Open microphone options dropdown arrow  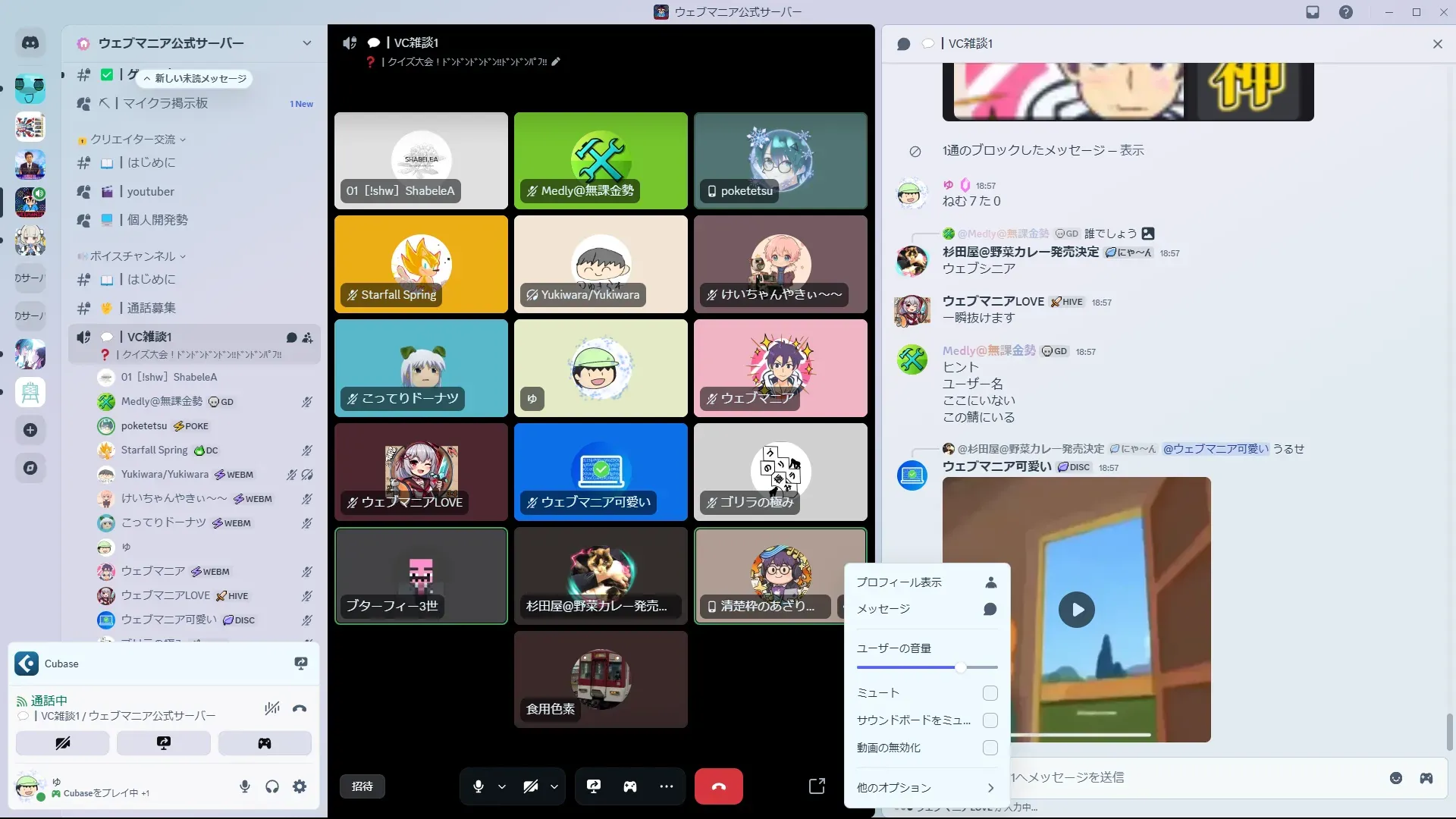[502, 787]
